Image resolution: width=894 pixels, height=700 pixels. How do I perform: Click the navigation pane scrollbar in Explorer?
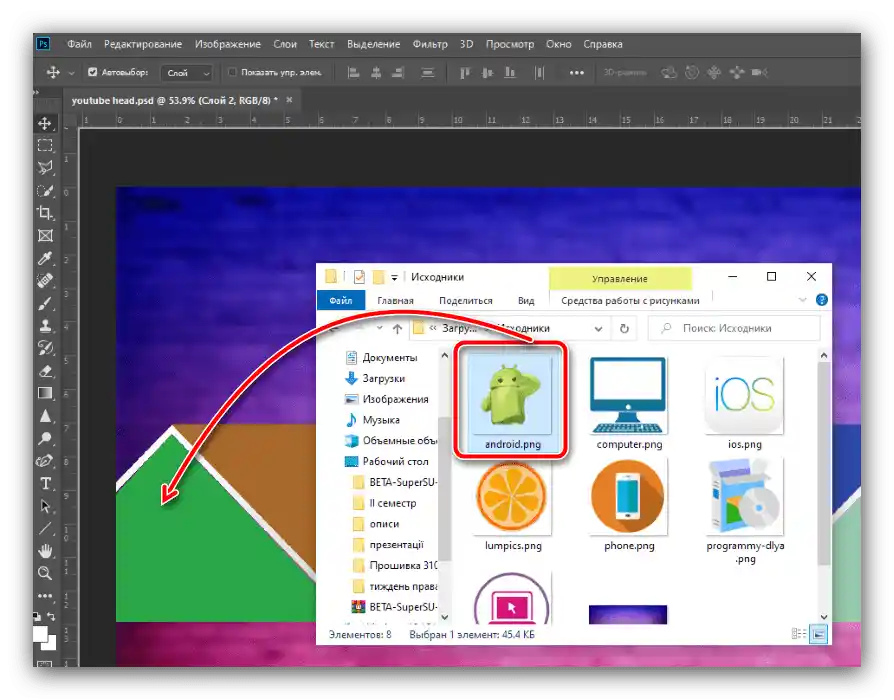coord(445,487)
